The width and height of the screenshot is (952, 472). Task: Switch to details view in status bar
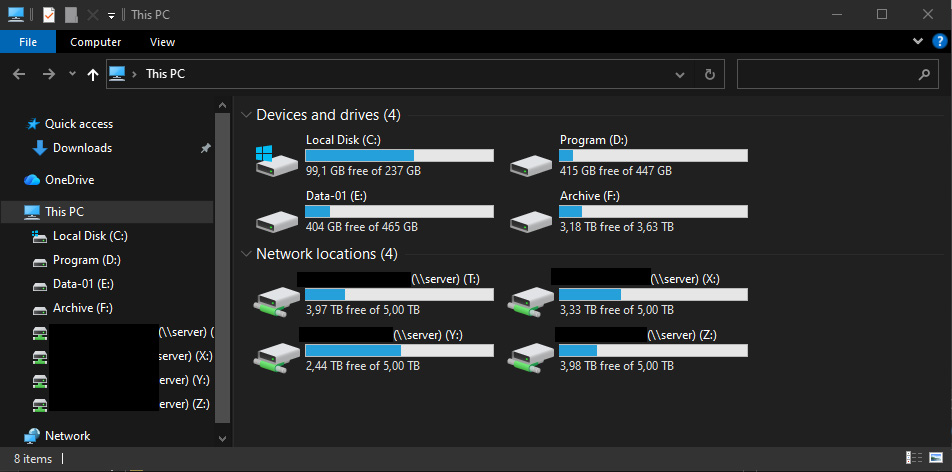coord(914,457)
